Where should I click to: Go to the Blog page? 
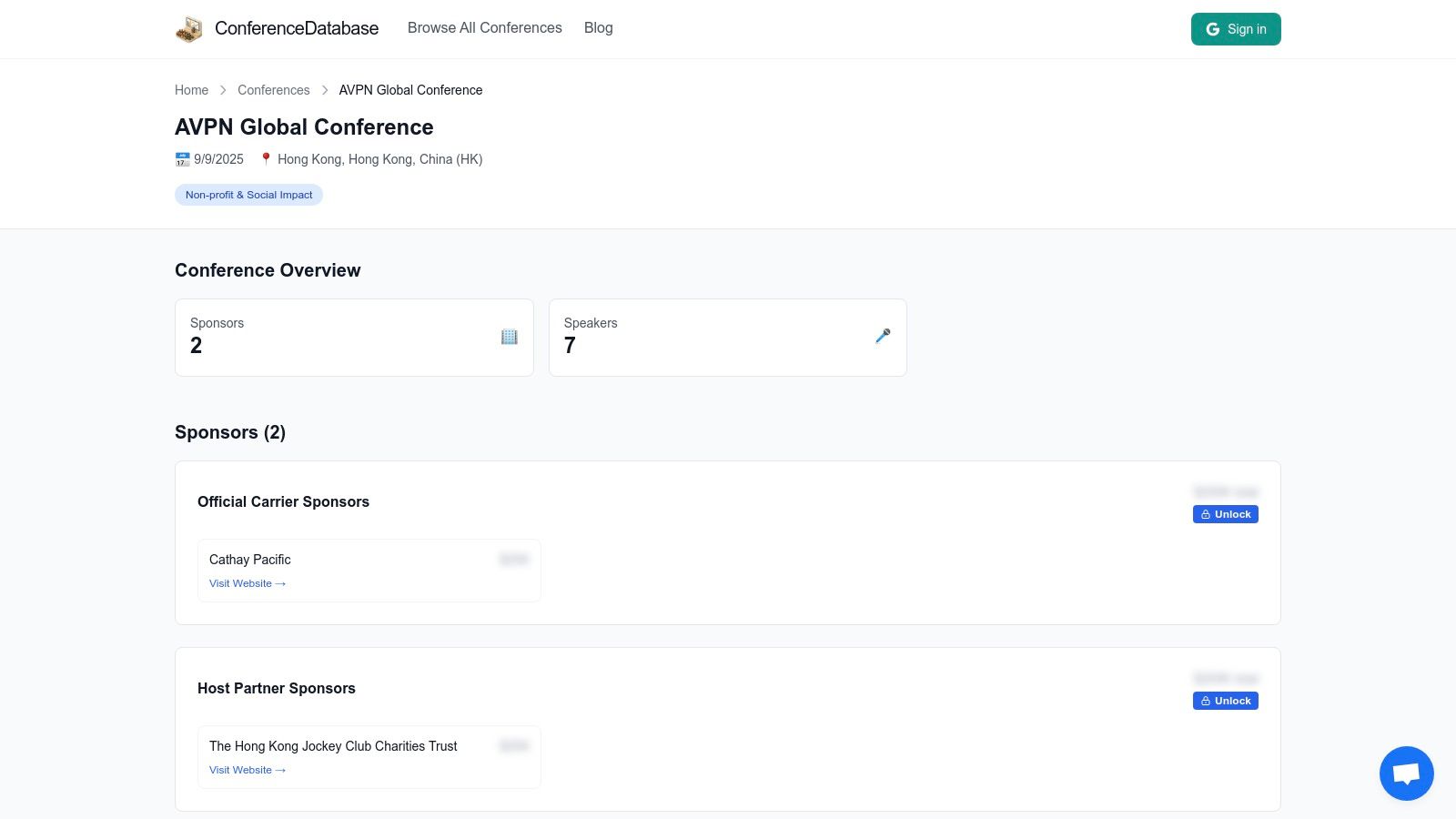[x=598, y=28]
